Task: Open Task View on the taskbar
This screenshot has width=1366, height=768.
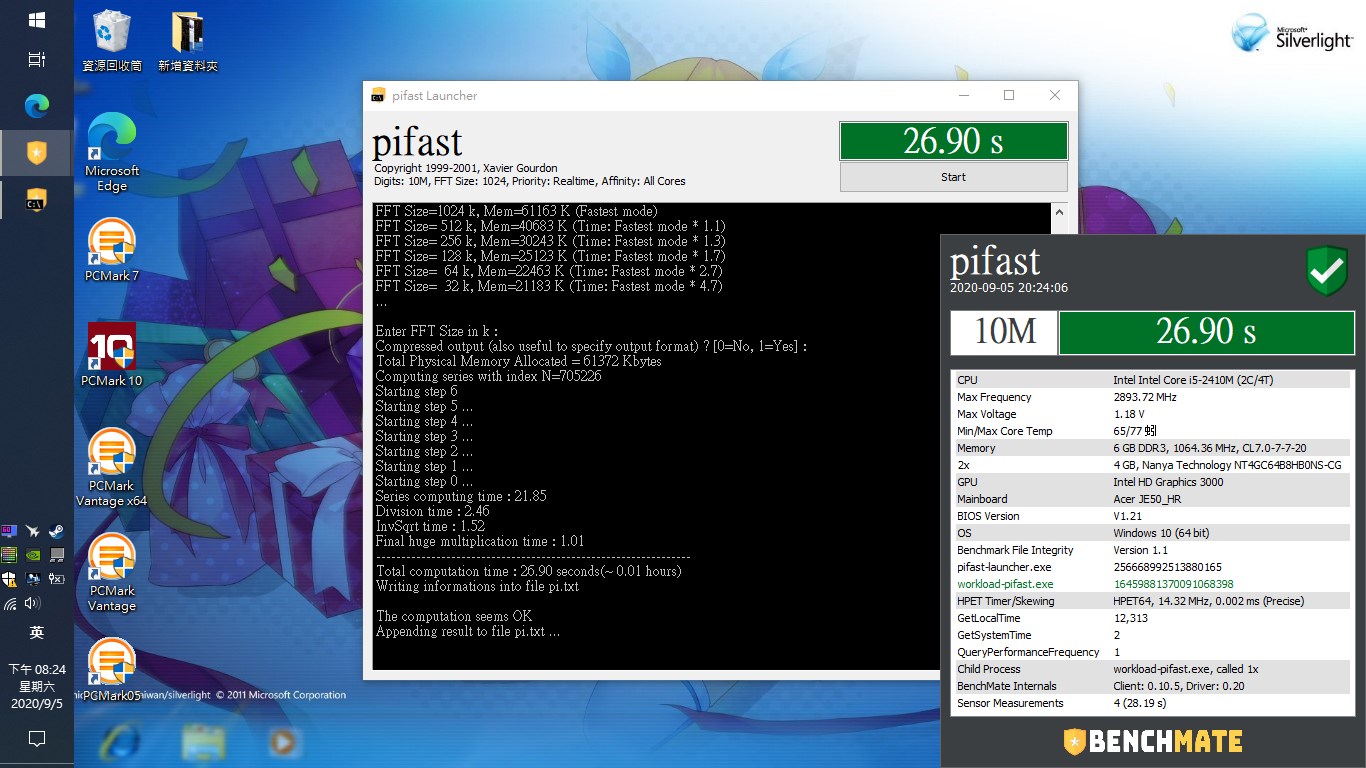Action: [36, 60]
